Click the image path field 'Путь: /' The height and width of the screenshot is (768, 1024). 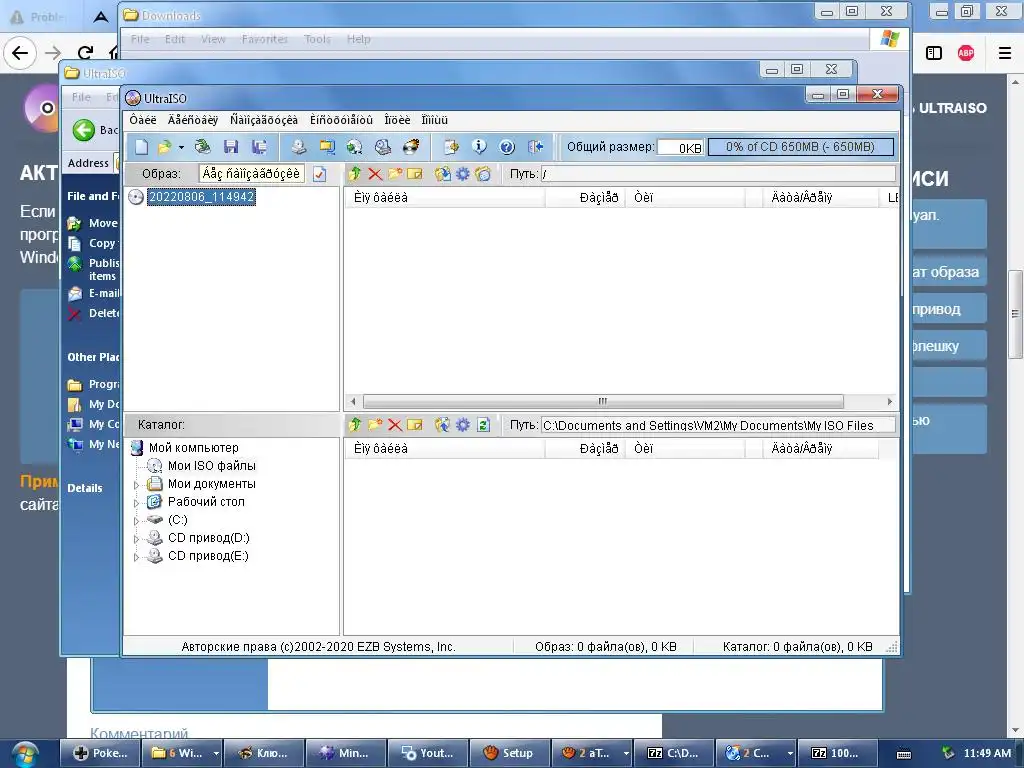pyautogui.click(x=718, y=174)
